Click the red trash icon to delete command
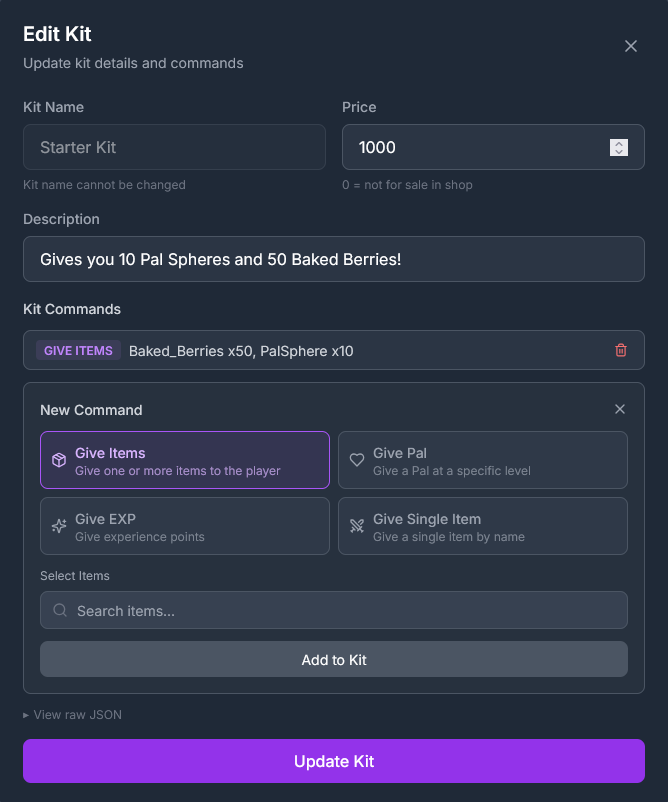Screen dimensions: 668x802 pyautogui.click(x=621, y=350)
